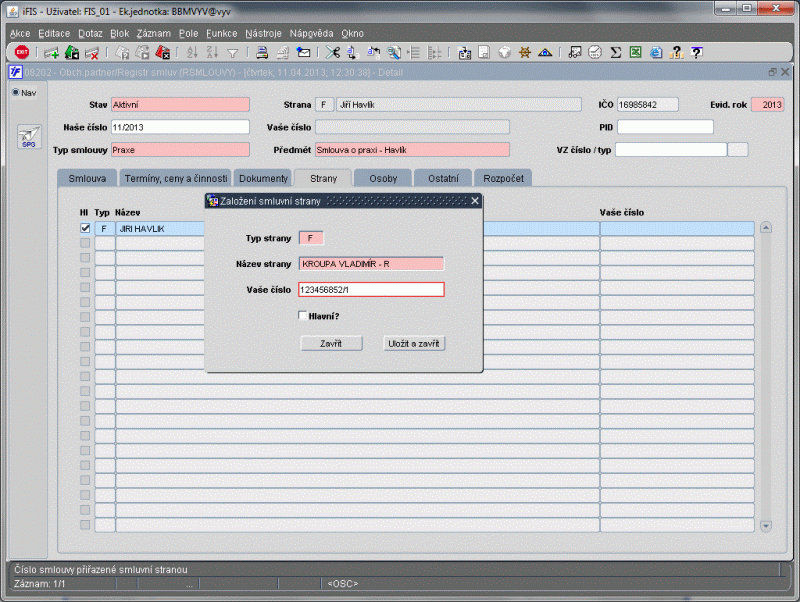
Task: Click the triangle pyramid toolbar icon
Action: click(x=545, y=52)
